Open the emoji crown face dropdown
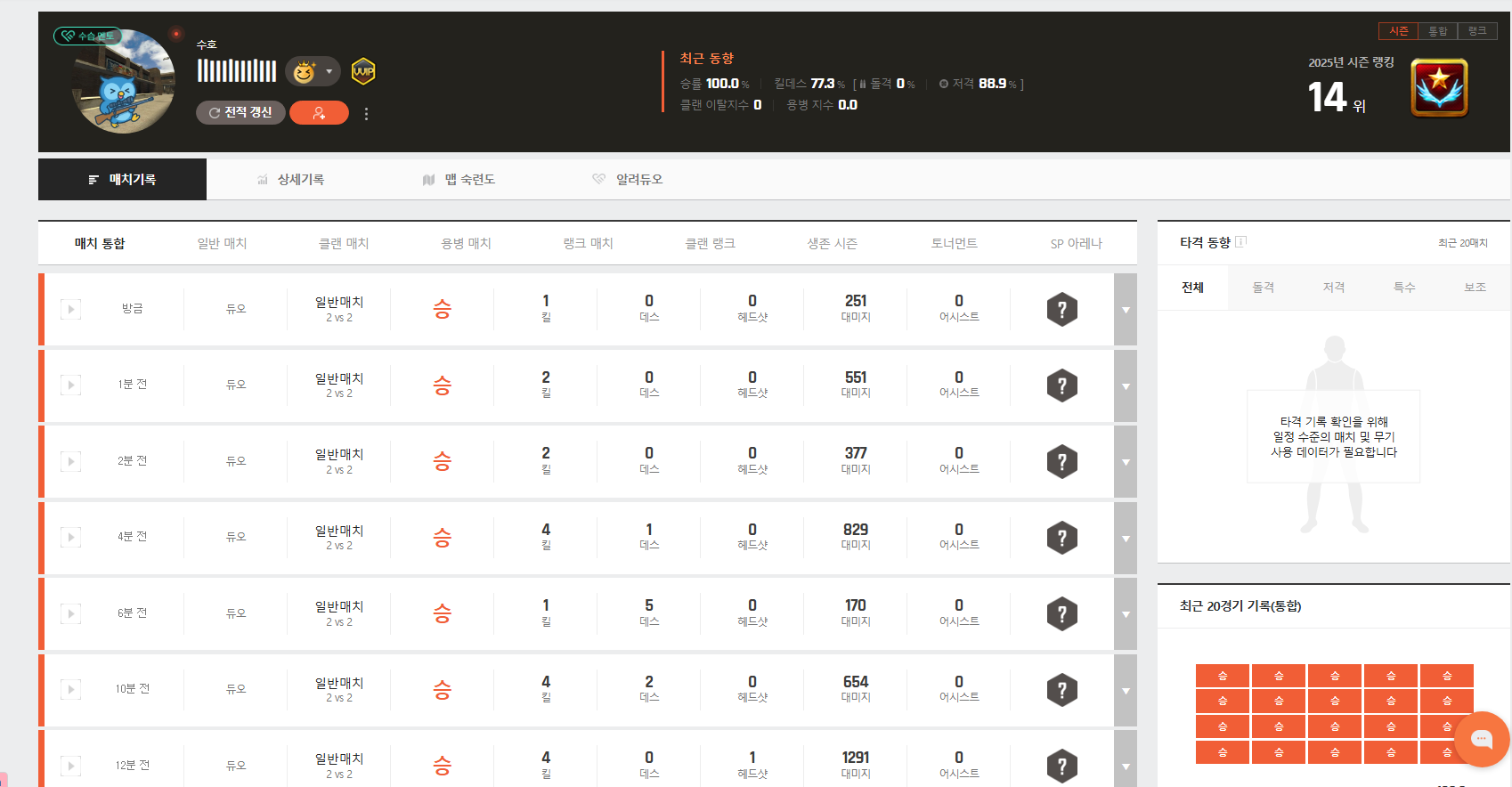This screenshot has width=1512, height=787. [x=313, y=71]
